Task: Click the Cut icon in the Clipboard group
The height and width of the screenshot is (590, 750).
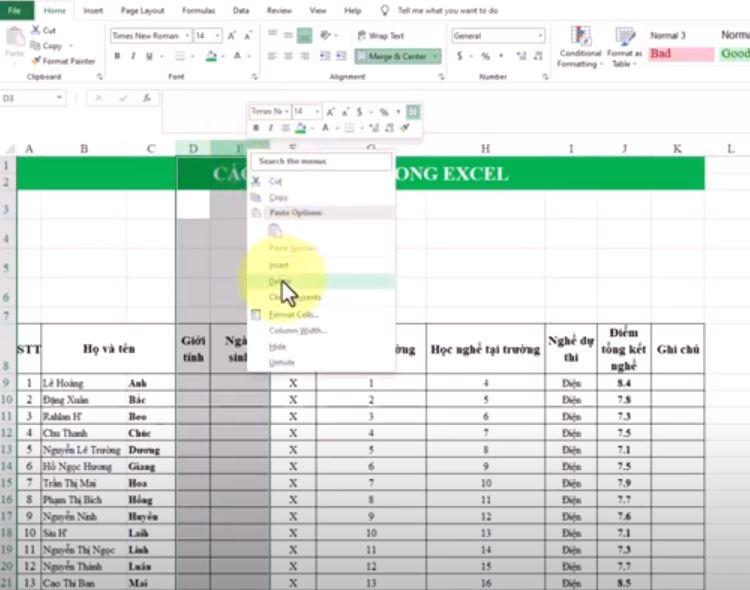Action: 35,30
